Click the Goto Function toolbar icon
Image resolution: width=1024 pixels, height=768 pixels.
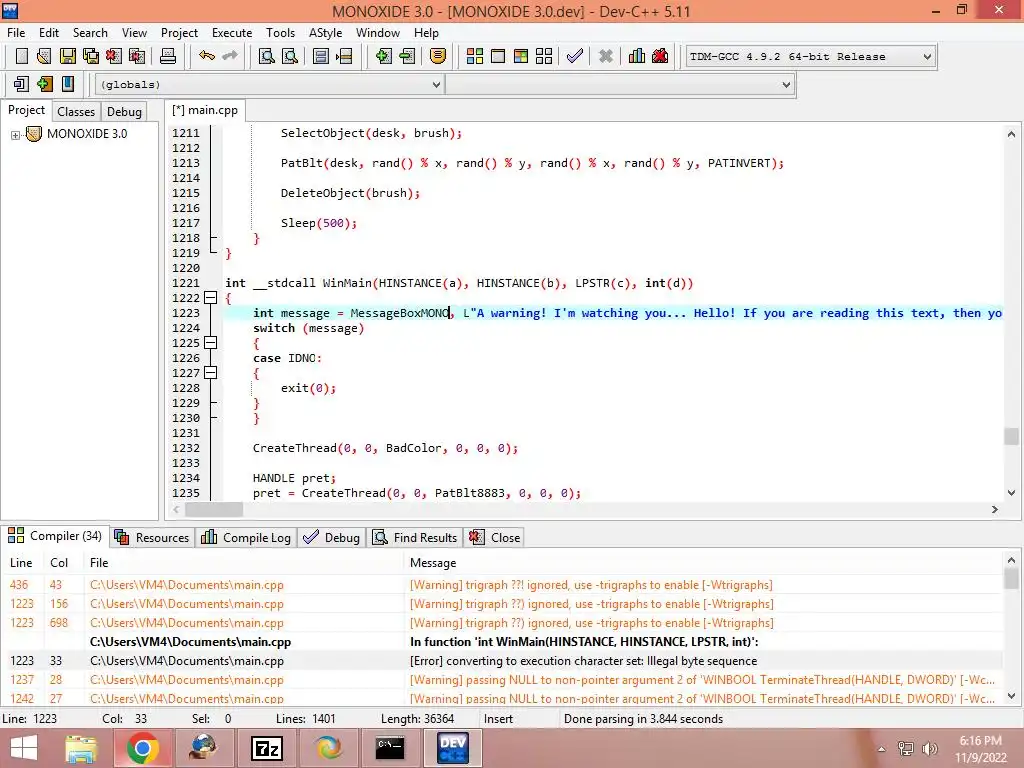click(x=321, y=56)
